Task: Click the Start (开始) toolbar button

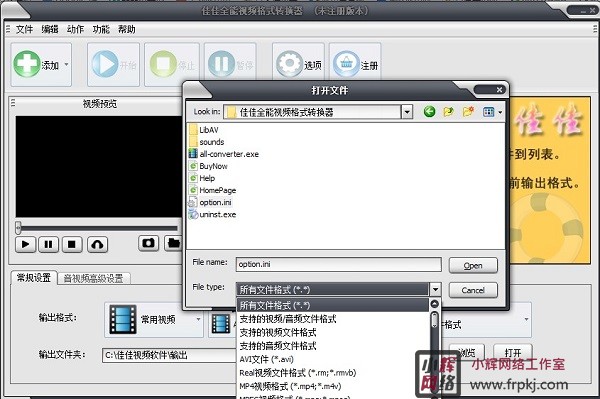Action: pyautogui.click(x=113, y=64)
